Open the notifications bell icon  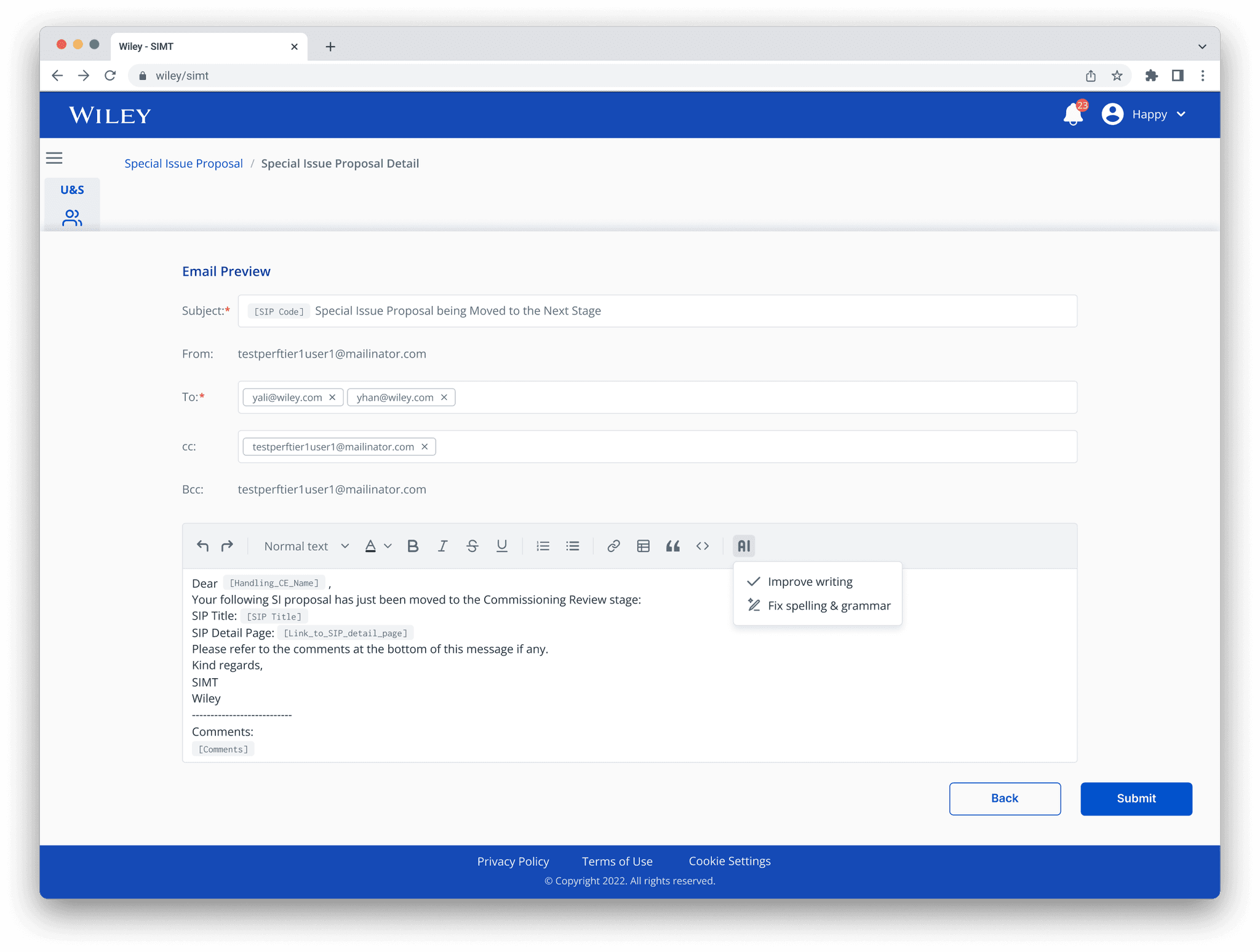(x=1073, y=114)
